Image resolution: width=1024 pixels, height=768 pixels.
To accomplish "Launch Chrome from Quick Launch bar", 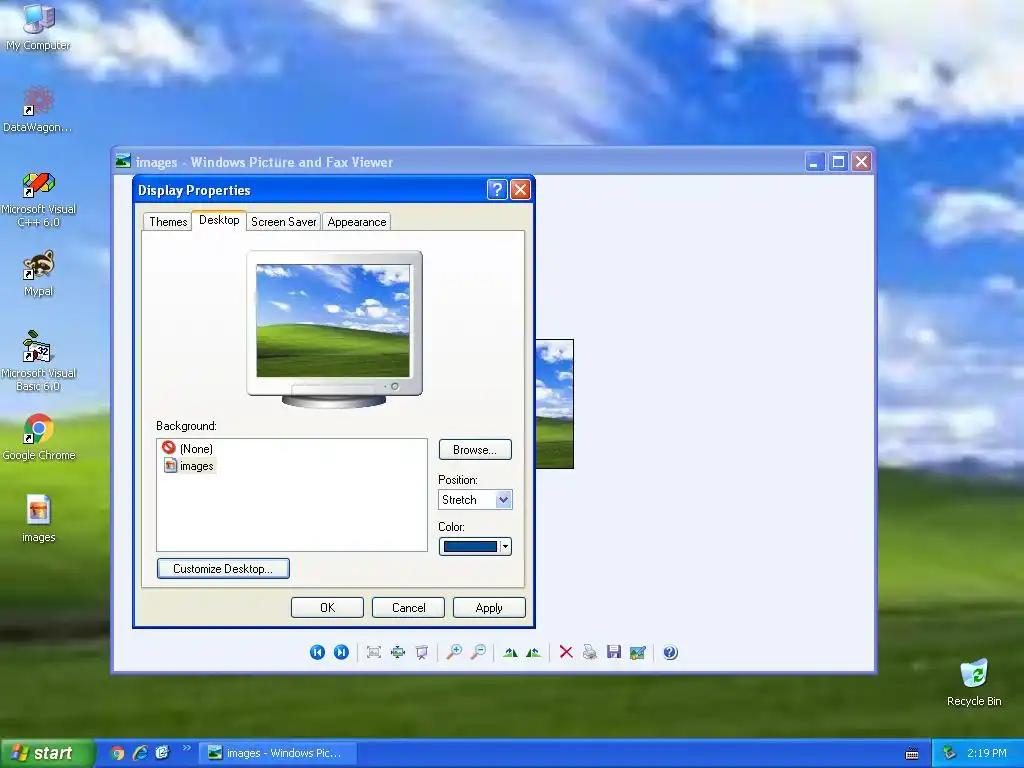I will [x=118, y=753].
